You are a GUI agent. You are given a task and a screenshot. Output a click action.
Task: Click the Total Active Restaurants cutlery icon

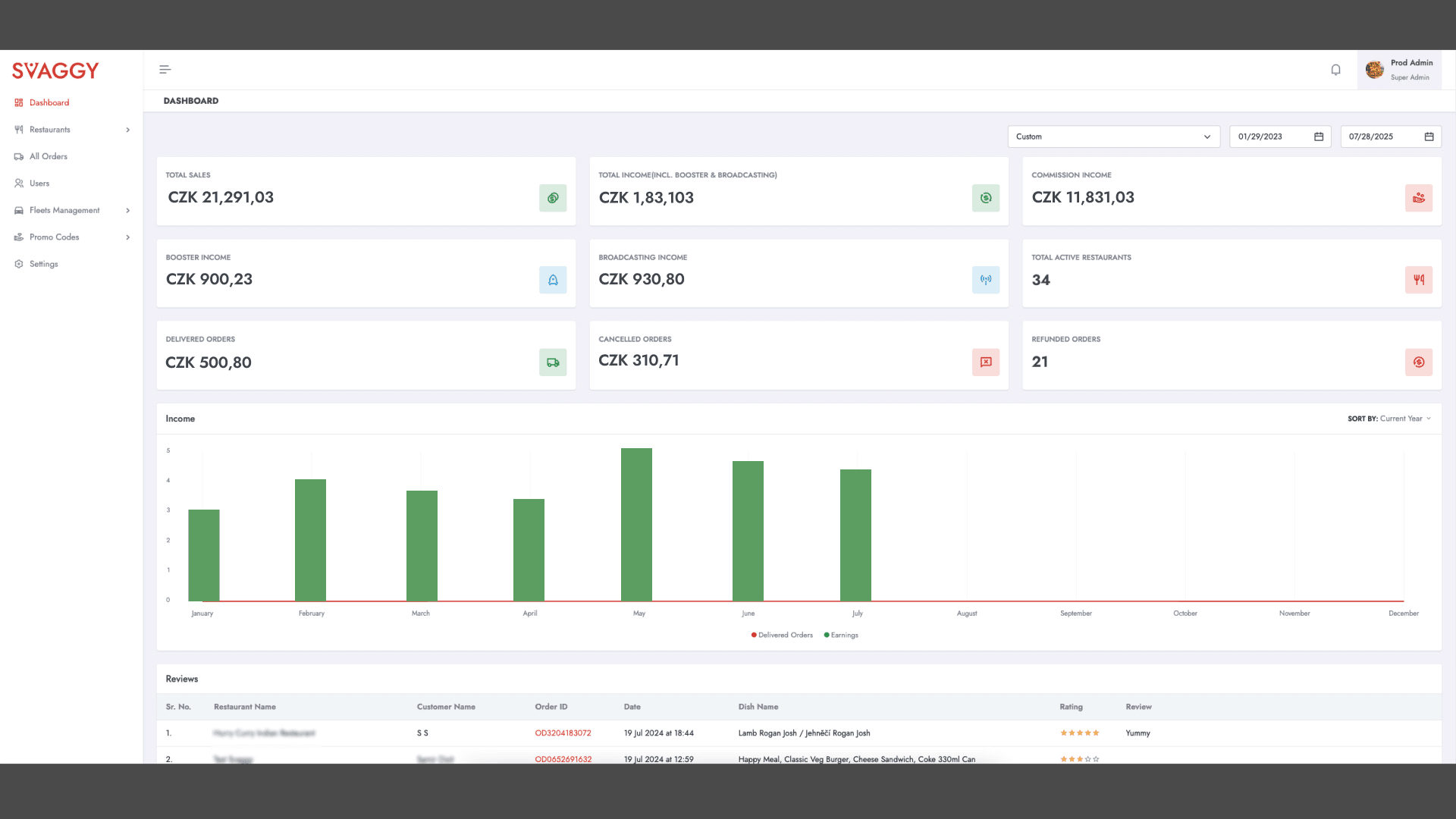coord(1419,280)
